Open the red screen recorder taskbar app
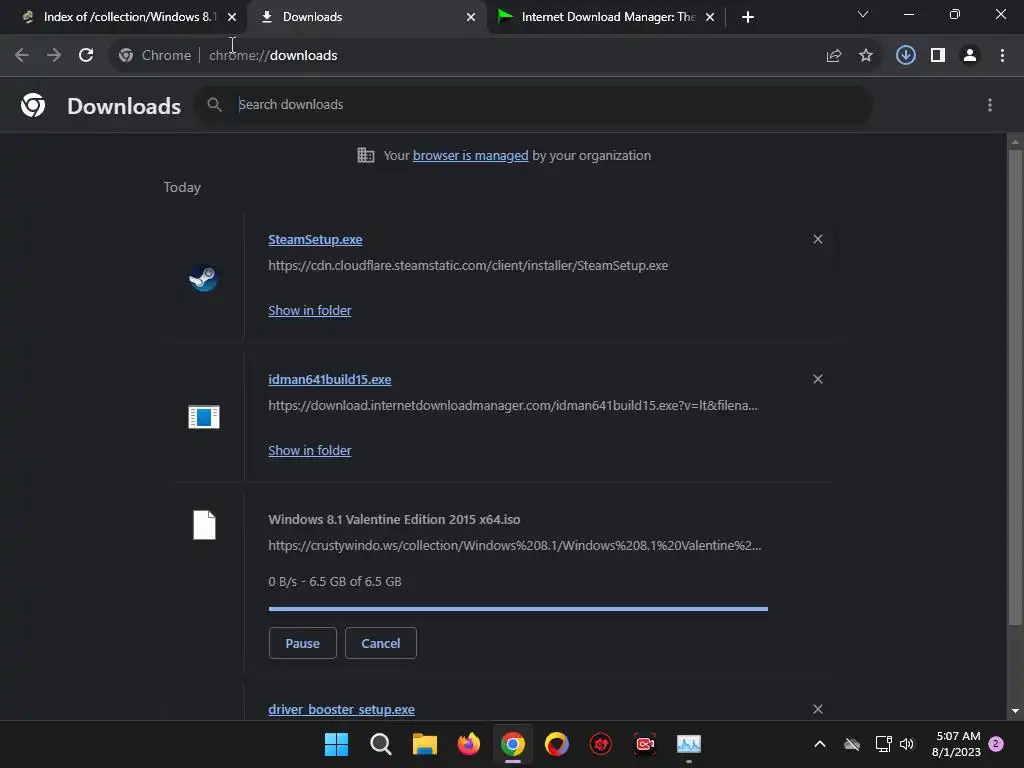Screen dimensions: 1024x768 pyautogui.click(x=645, y=744)
